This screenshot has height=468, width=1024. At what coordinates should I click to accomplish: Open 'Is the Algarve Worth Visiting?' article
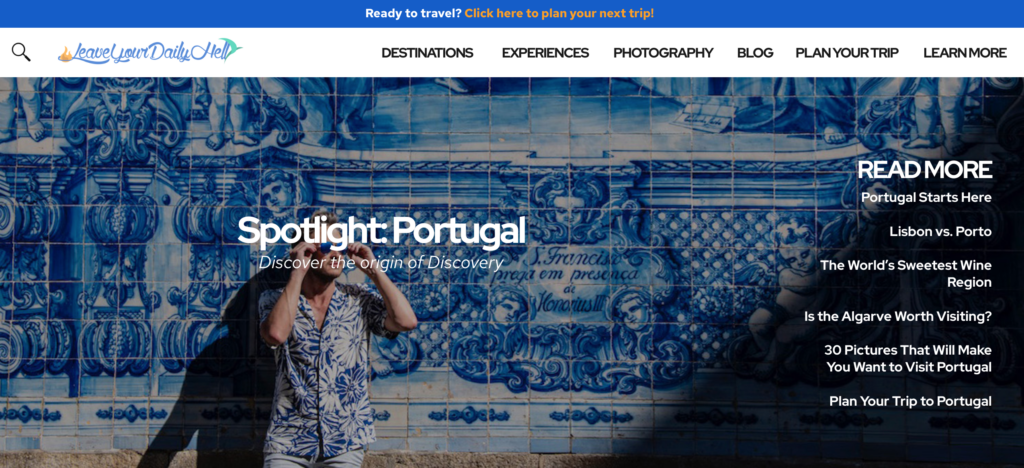click(898, 316)
